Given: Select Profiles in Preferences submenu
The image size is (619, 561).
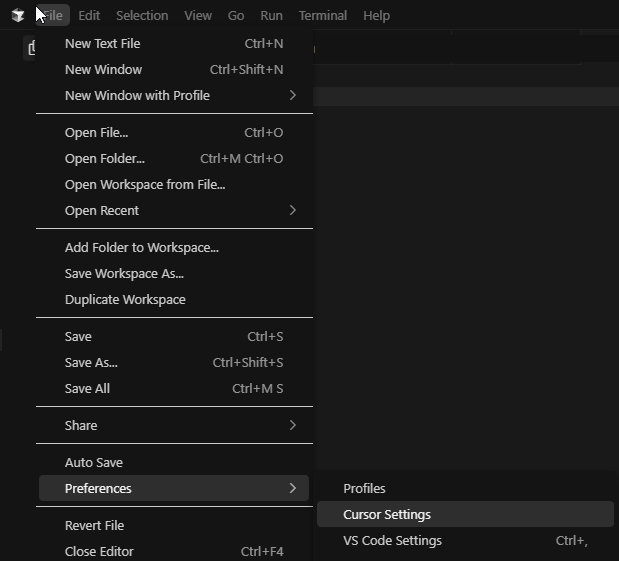Looking at the screenshot, I should point(364,489).
